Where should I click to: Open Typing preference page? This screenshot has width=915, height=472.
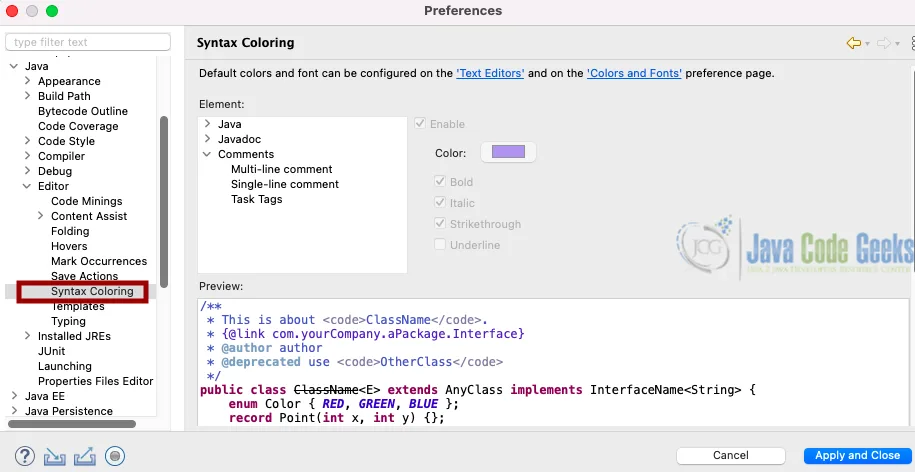pyautogui.click(x=68, y=321)
